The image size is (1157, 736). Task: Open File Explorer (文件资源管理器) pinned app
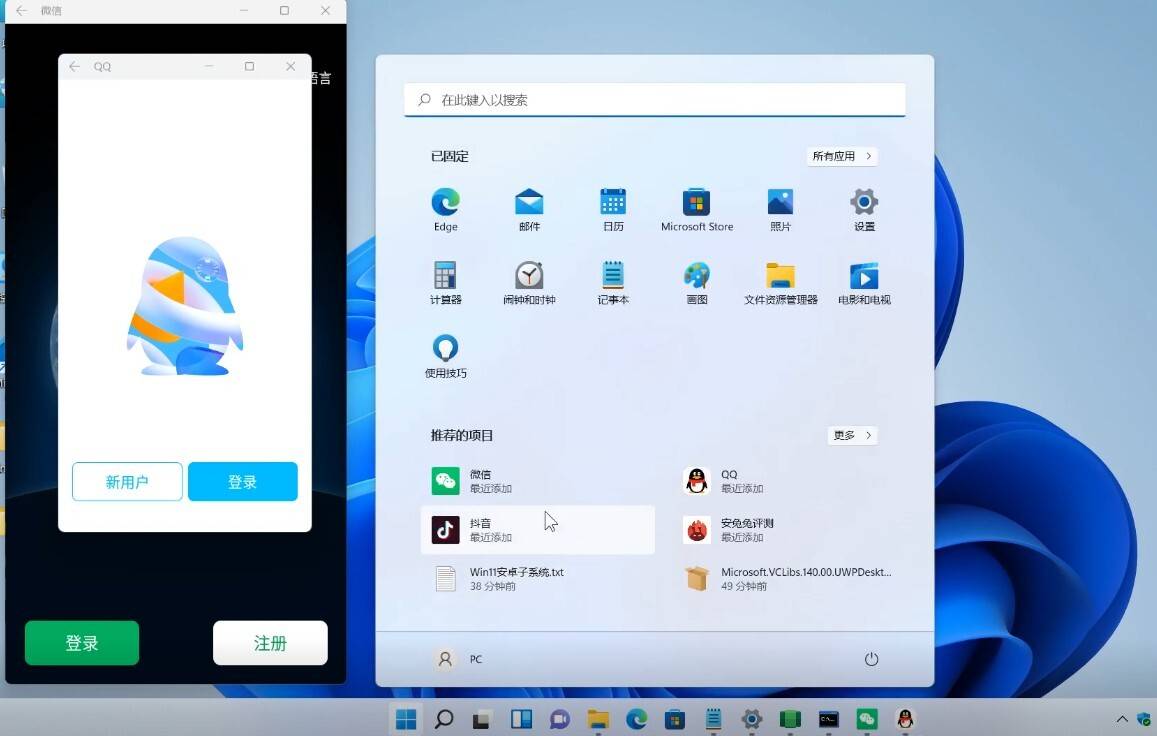pos(781,283)
